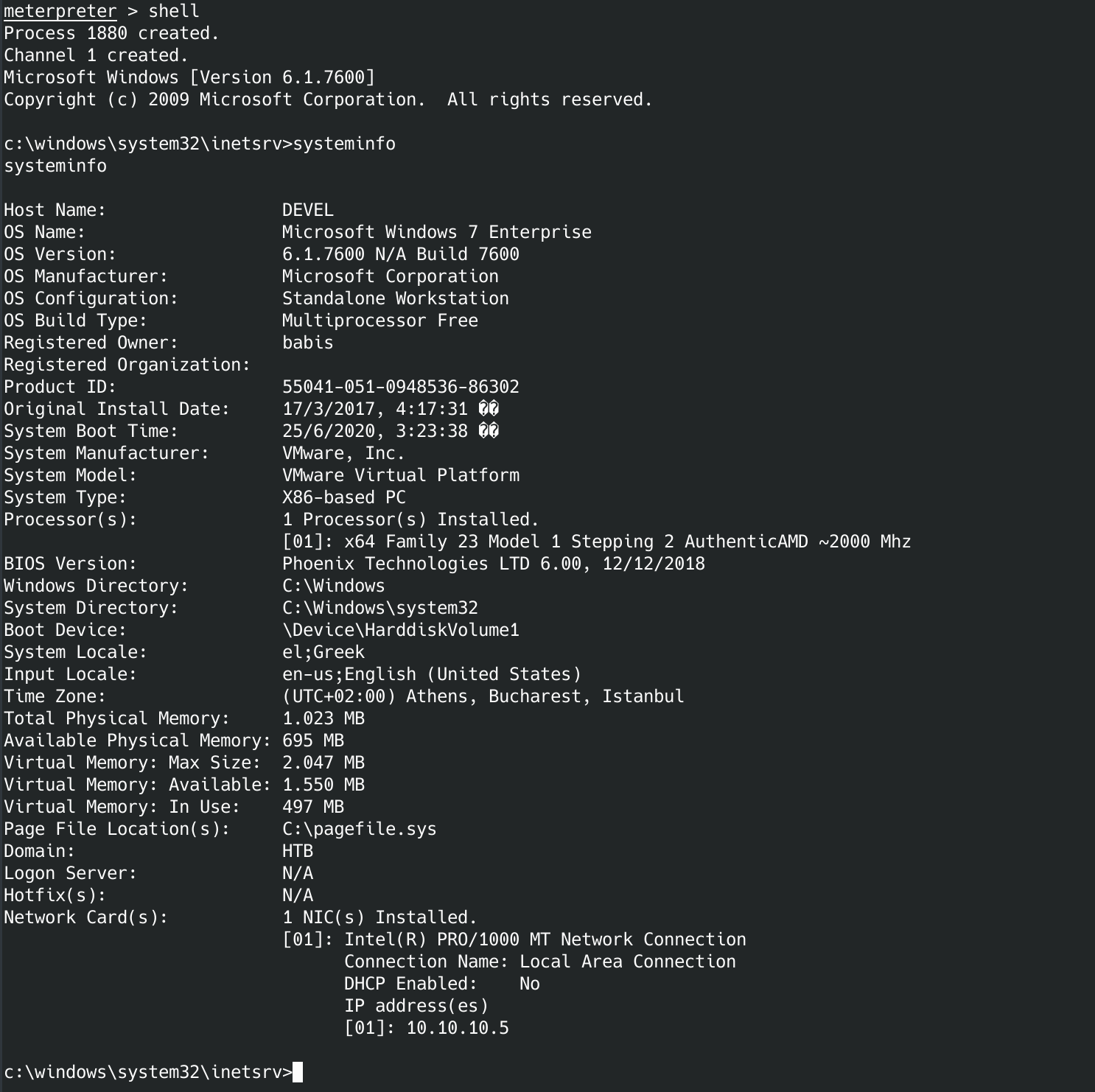Click the Hotfix(s) N/A value
Screen dimensions: 1095x1092
(298, 895)
